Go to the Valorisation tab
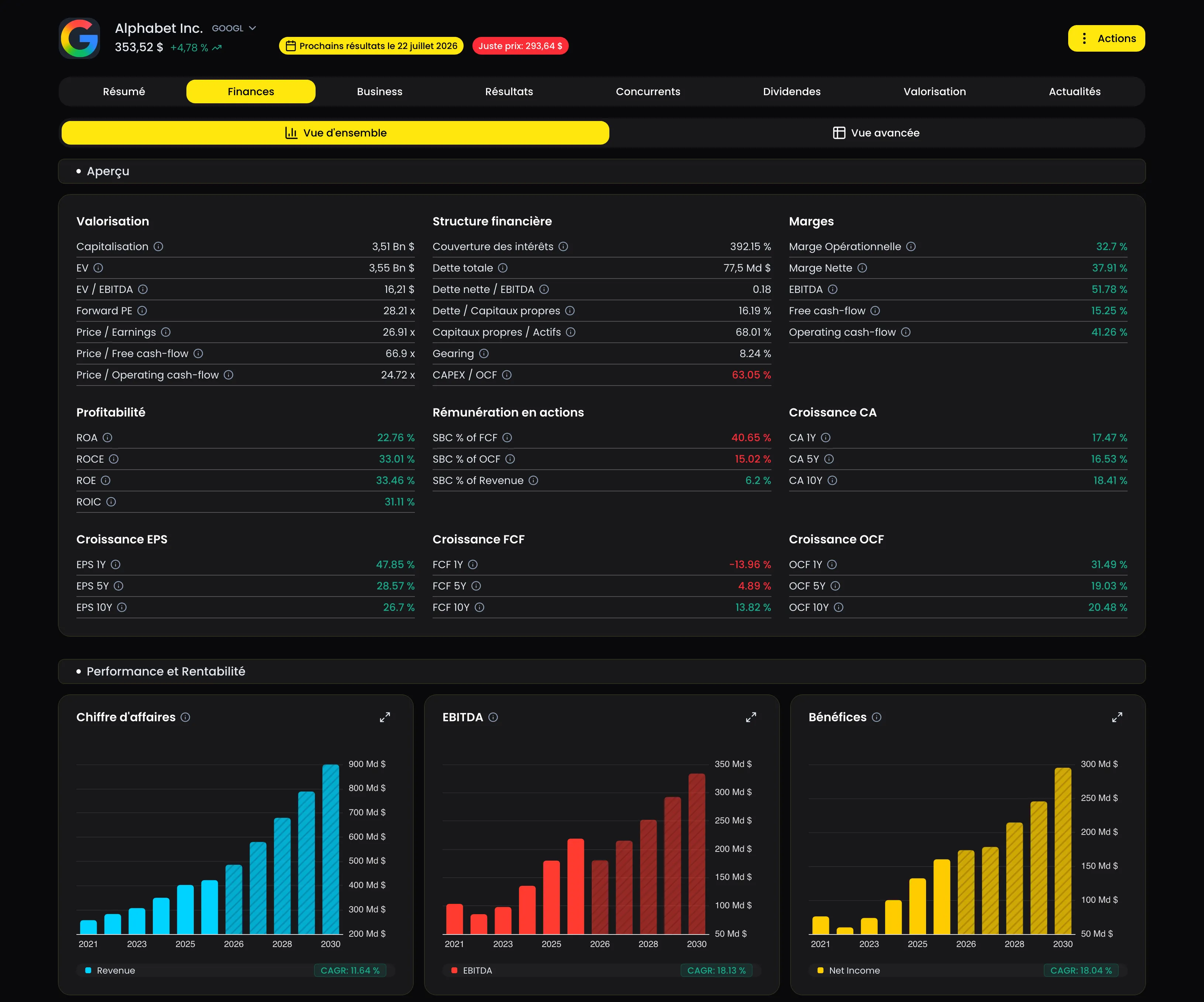Image resolution: width=1204 pixels, height=1002 pixels. (x=935, y=92)
